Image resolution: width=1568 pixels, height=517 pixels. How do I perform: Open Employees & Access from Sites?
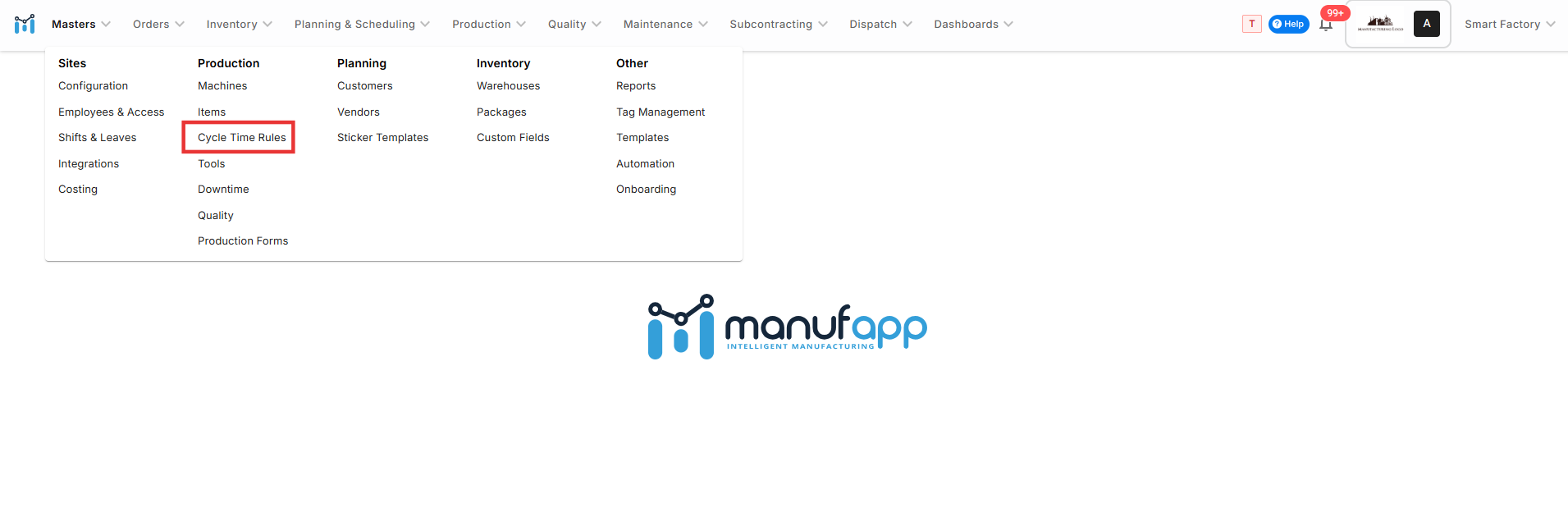tap(111, 112)
